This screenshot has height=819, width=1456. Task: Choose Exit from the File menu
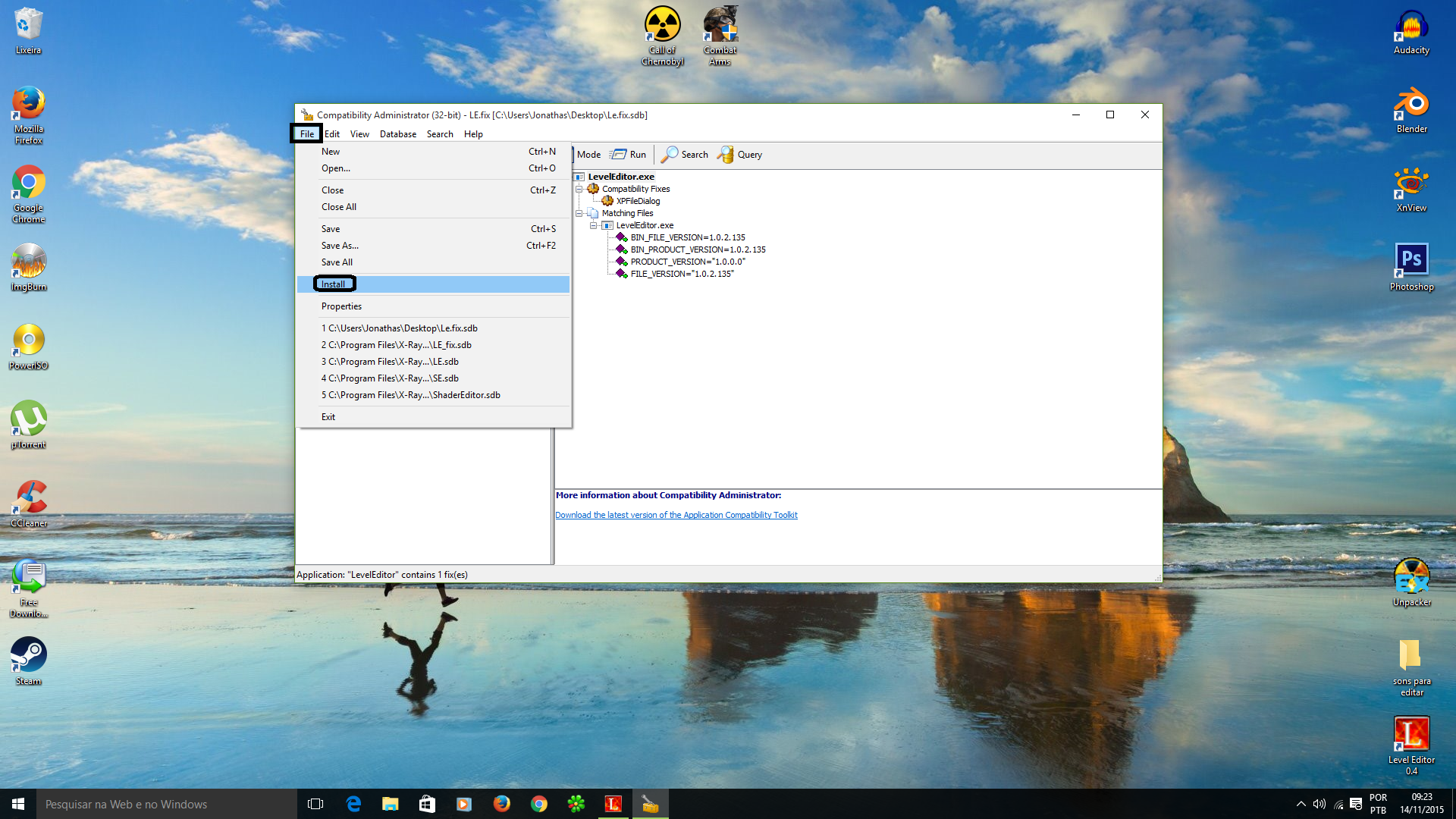pos(433,417)
